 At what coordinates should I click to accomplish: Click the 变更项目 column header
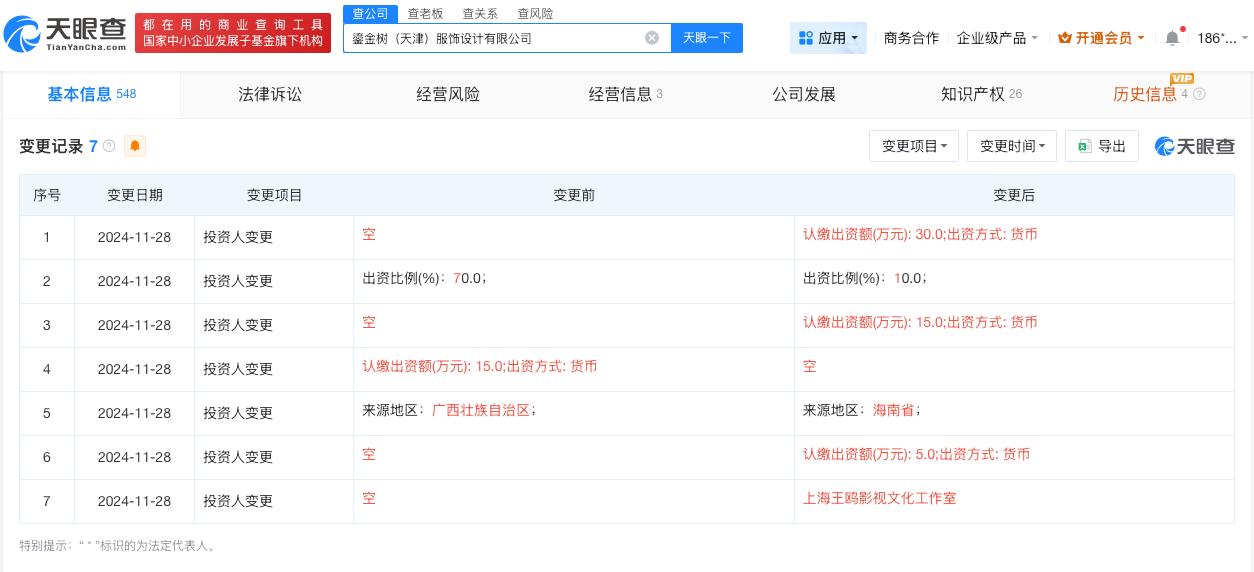tap(275, 195)
